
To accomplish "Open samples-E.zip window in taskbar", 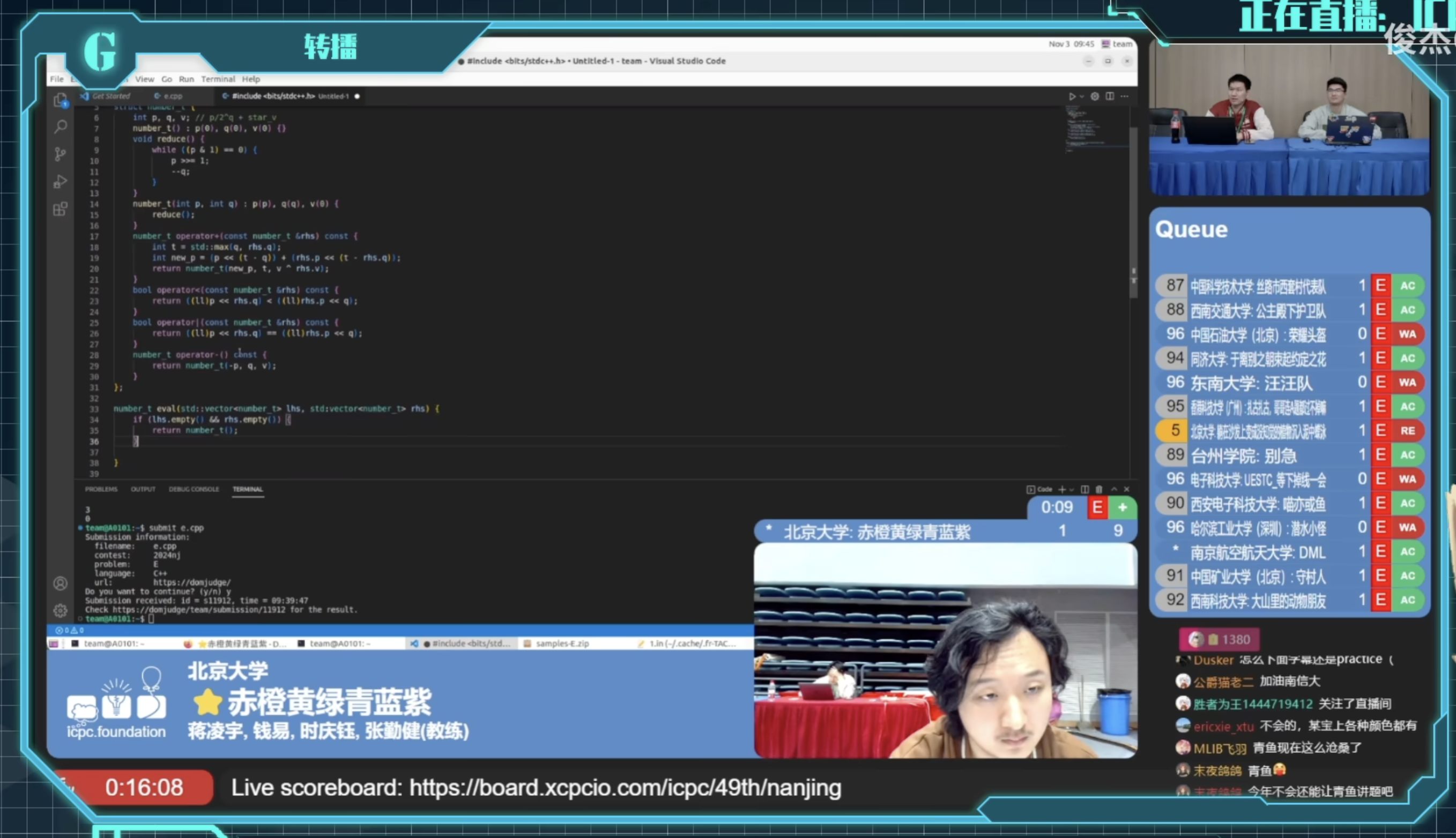I will coord(561,644).
